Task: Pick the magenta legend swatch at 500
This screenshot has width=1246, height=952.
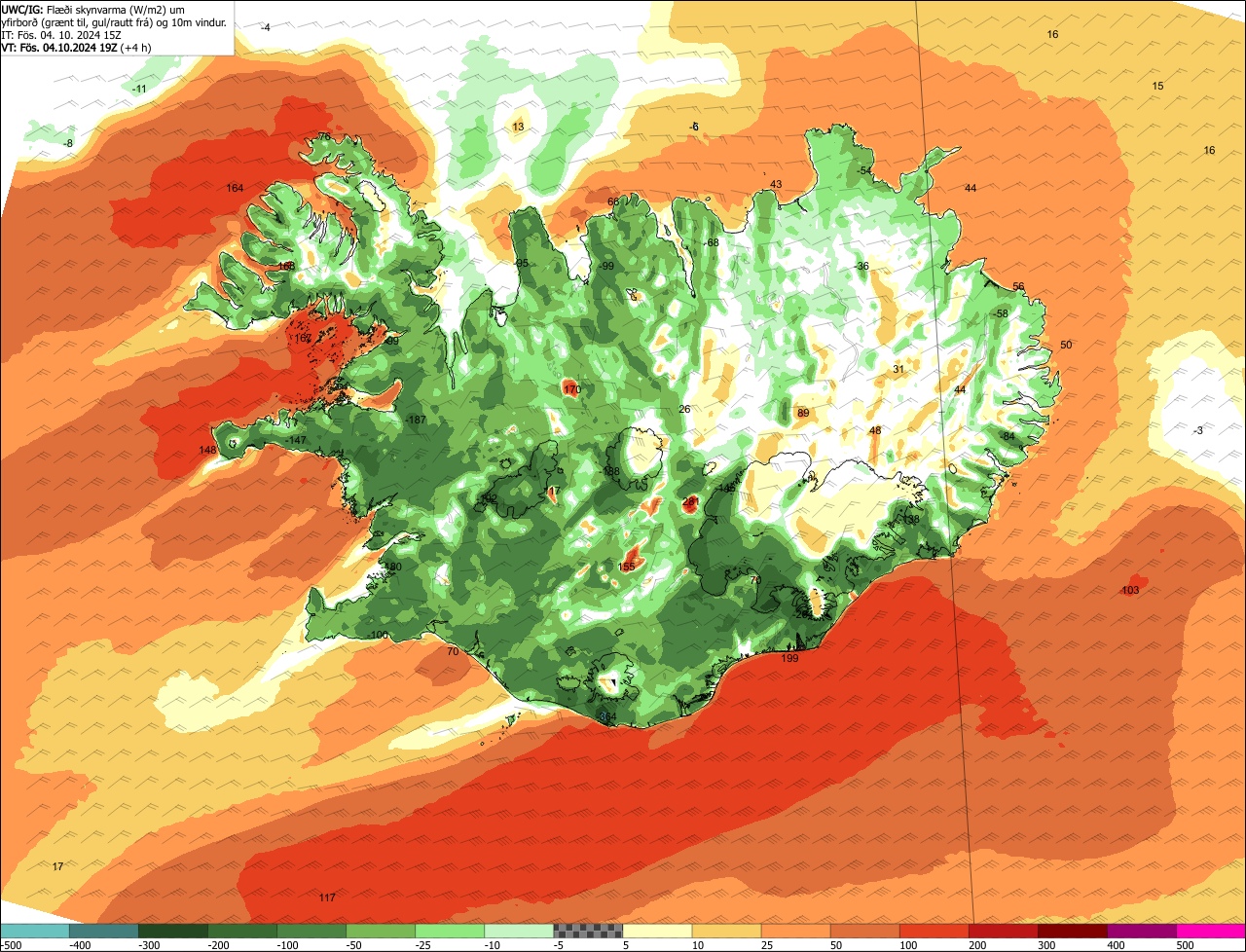Action: pos(1211,931)
